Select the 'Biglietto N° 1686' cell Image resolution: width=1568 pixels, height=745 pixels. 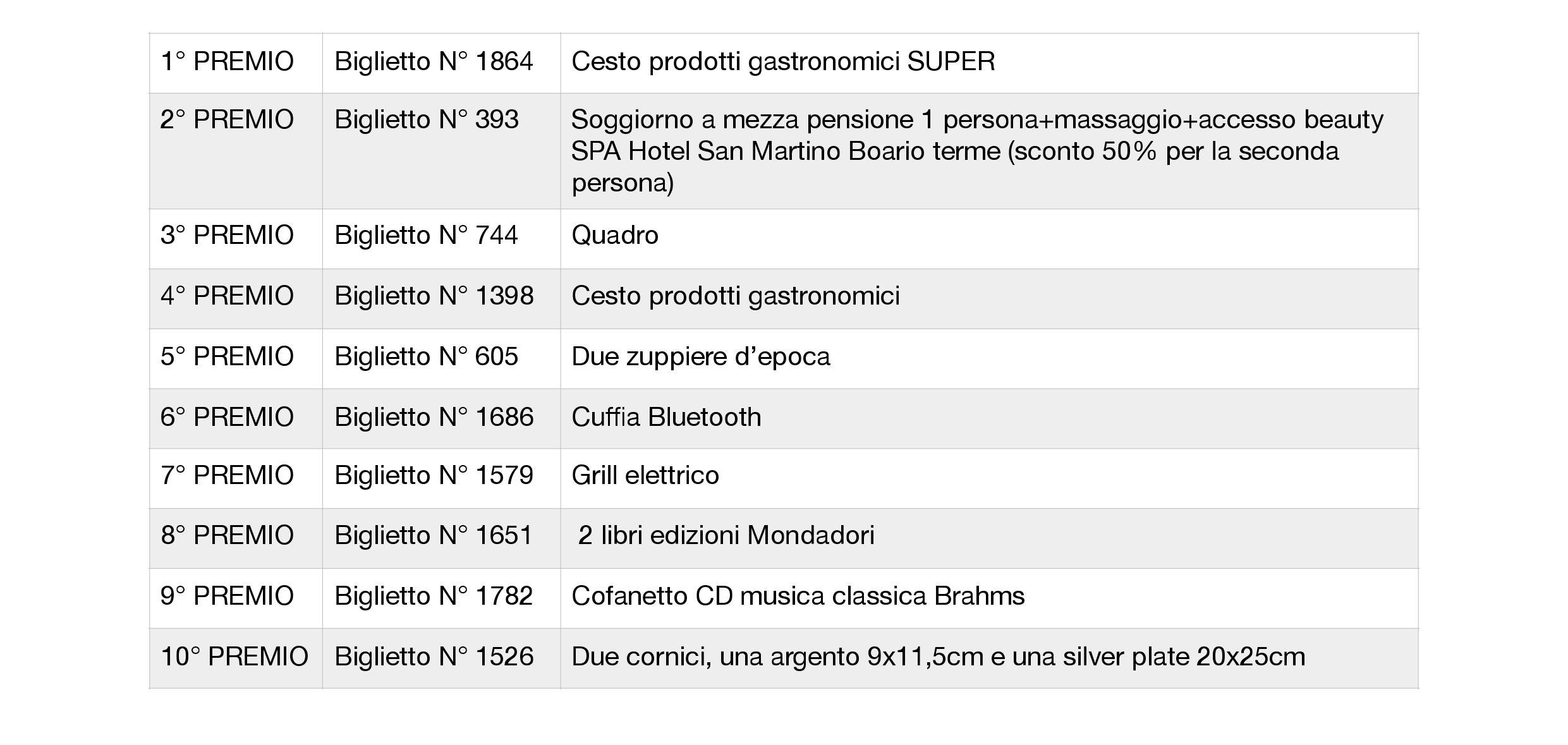(x=434, y=418)
